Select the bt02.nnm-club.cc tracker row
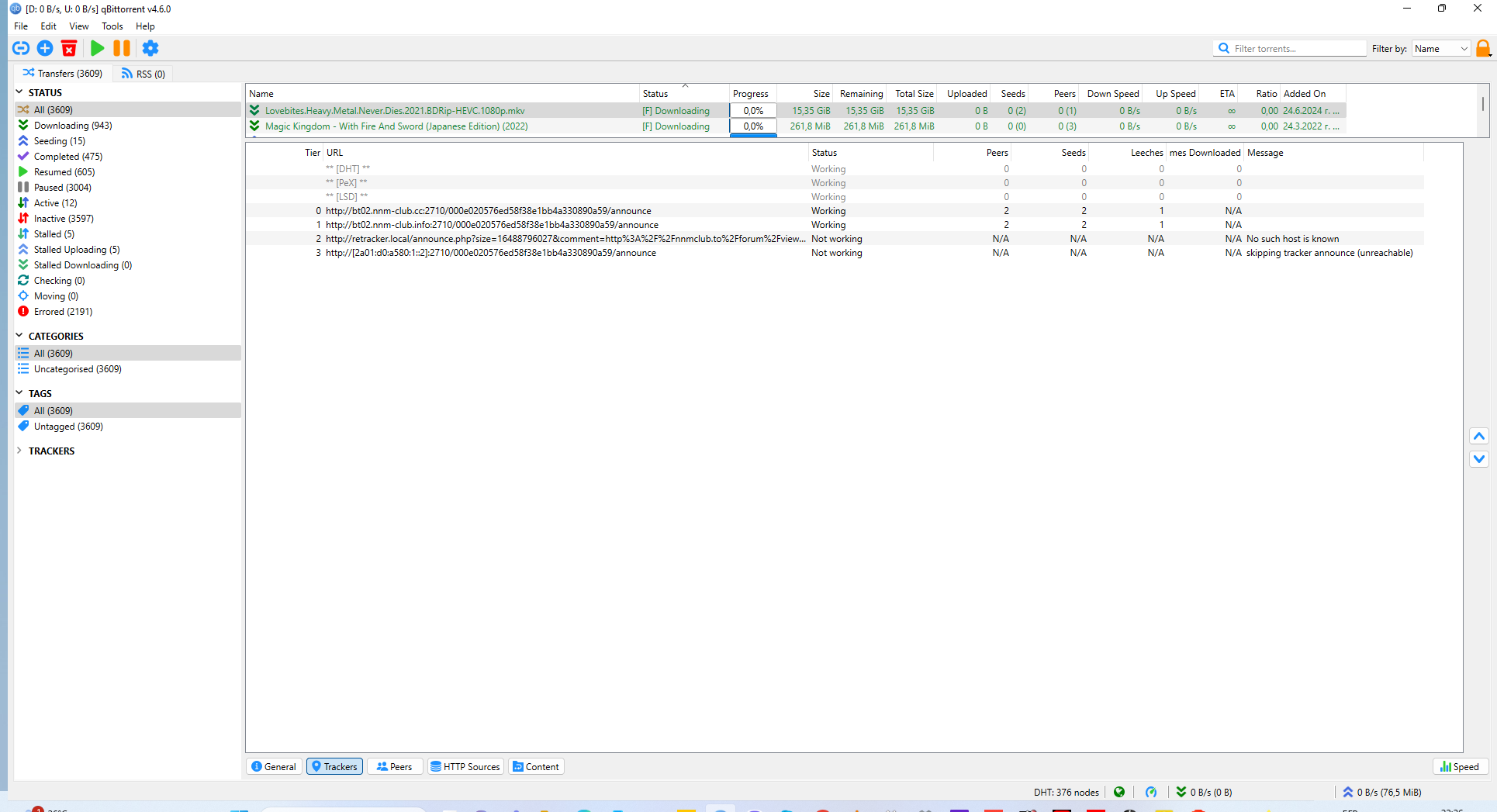This screenshot has width=1497, height=812. 835,211
